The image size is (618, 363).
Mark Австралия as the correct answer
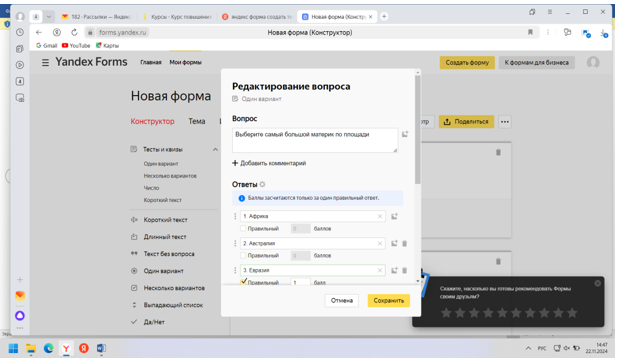(243, 255)
